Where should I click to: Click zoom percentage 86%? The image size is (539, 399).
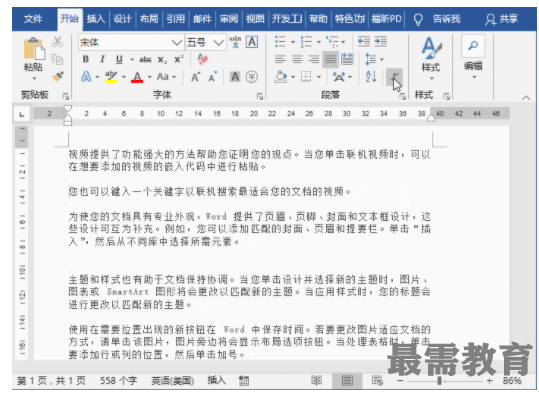512,381
